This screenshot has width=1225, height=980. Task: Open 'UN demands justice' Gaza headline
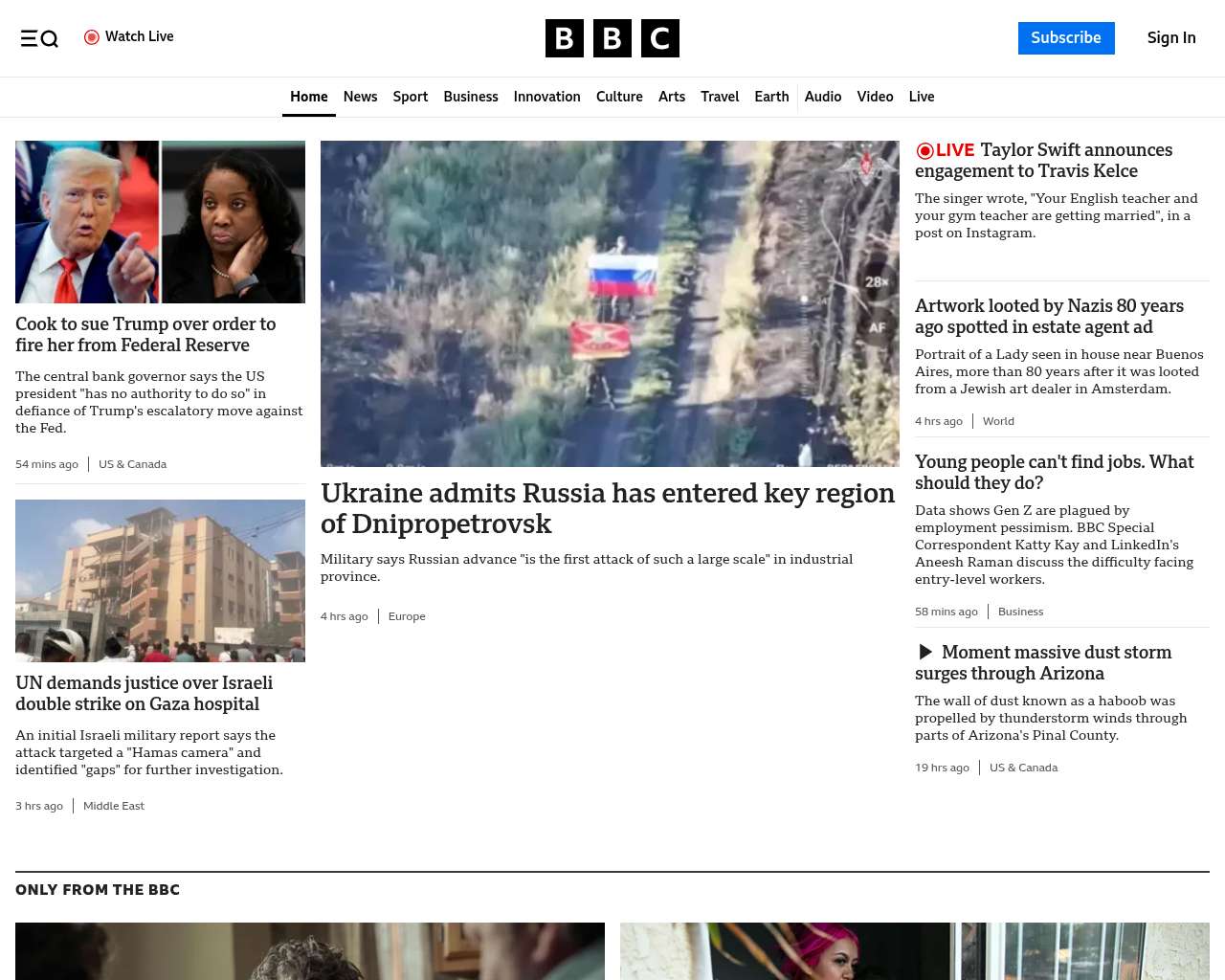[144, 693]
